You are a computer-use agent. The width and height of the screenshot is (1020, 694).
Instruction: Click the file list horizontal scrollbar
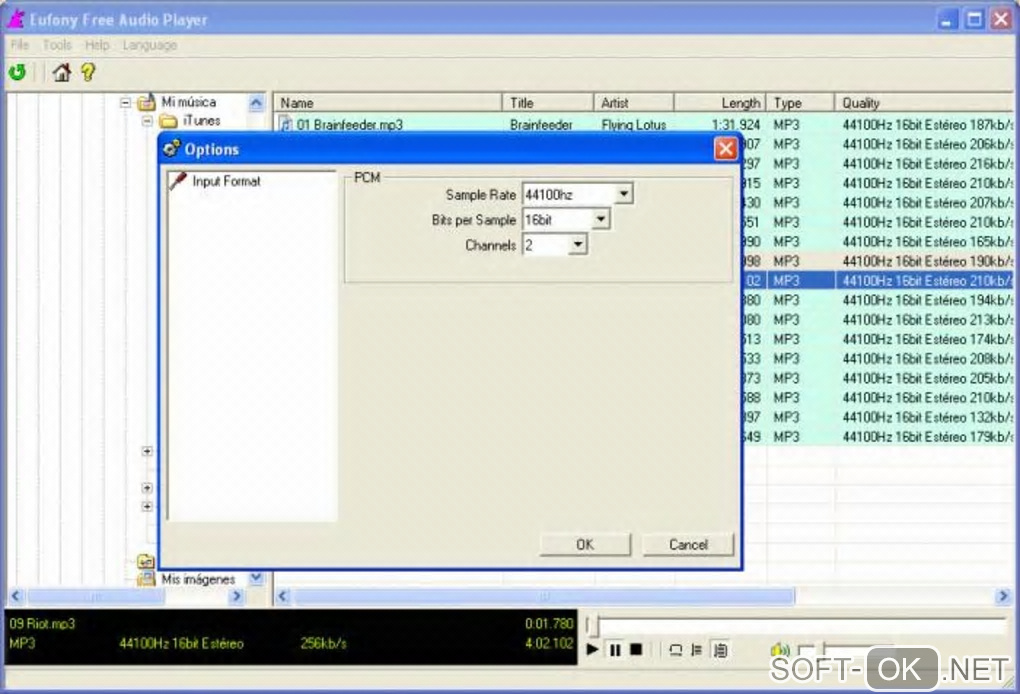[544, 596]
